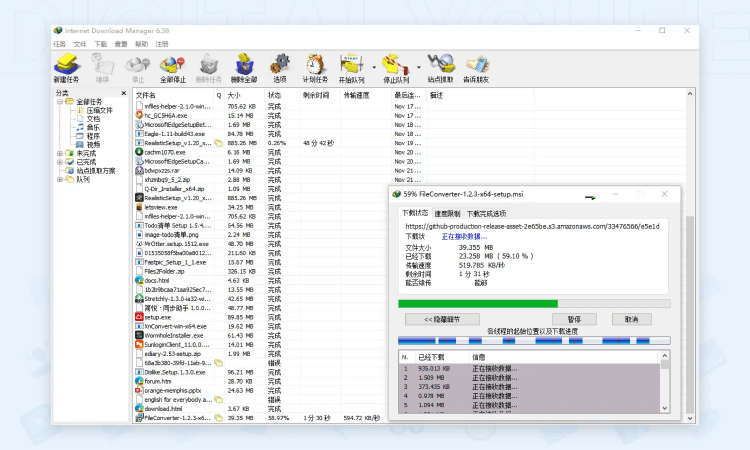Select the 压缩文件 category

pos(99,110)
